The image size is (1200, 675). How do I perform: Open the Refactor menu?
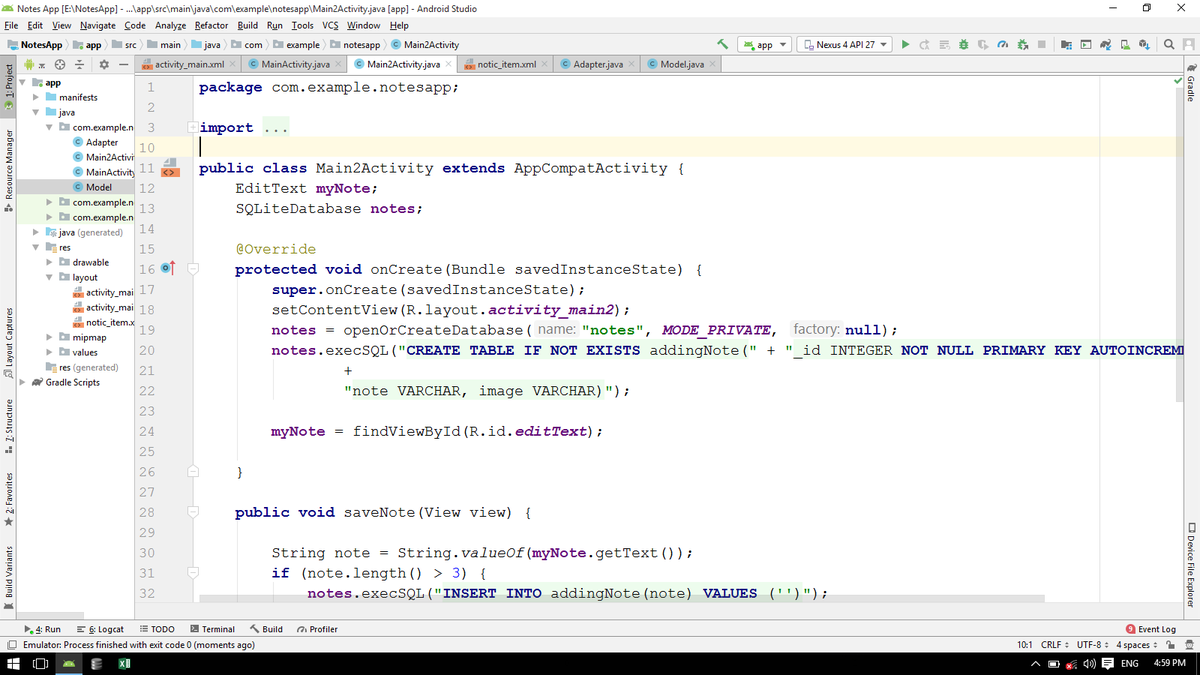[211, 25]
